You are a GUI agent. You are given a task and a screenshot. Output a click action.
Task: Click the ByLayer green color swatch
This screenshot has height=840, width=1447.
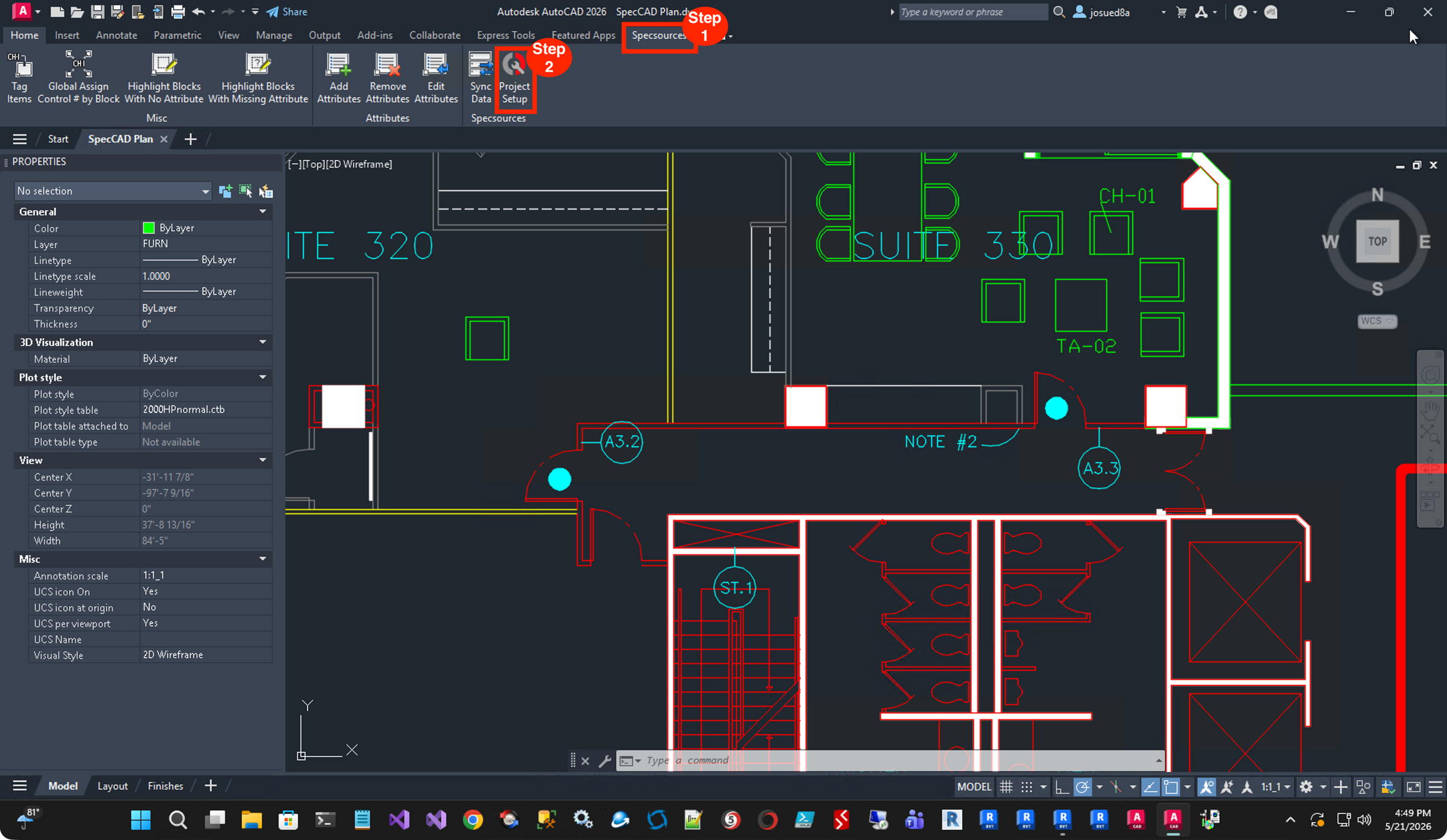click(148, 228)
